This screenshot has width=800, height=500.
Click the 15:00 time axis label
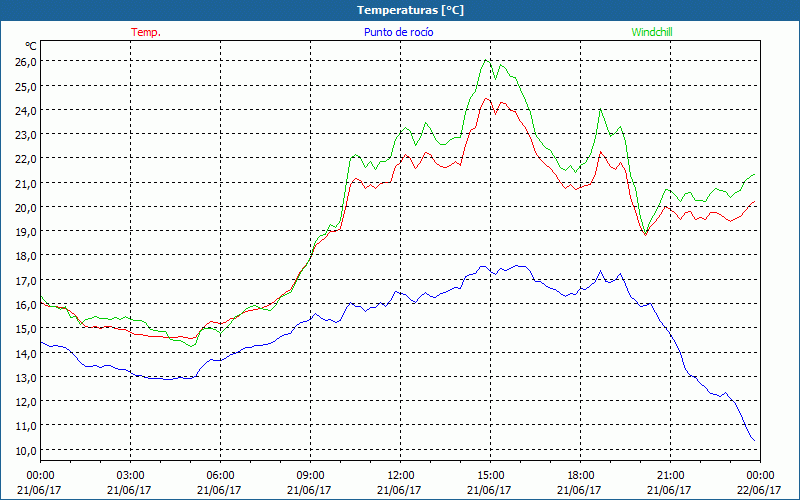click(x=490, y=476)
